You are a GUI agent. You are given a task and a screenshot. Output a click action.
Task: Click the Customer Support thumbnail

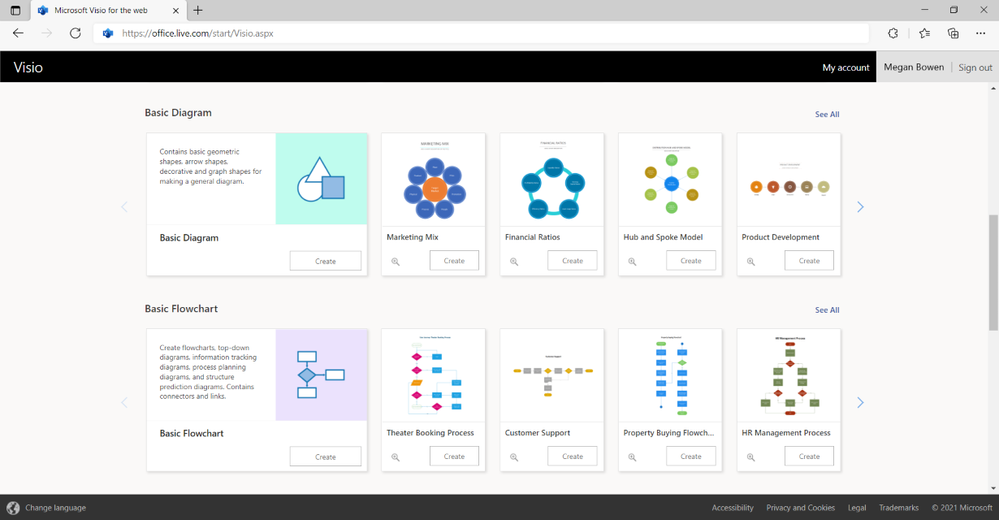click(x=552, y=375)
